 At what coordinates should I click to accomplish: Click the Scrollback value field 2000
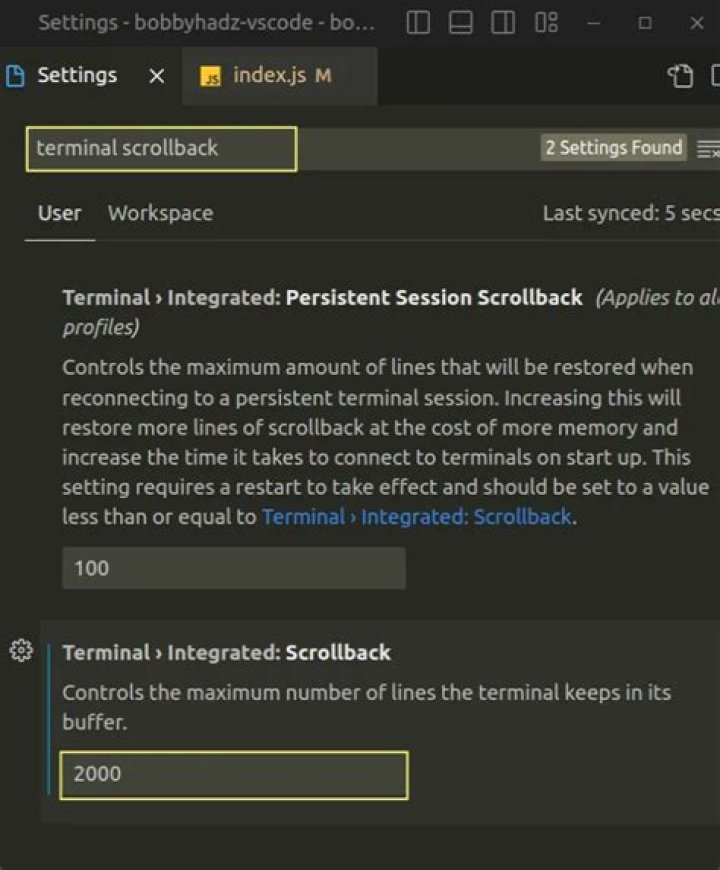(234, 775)
